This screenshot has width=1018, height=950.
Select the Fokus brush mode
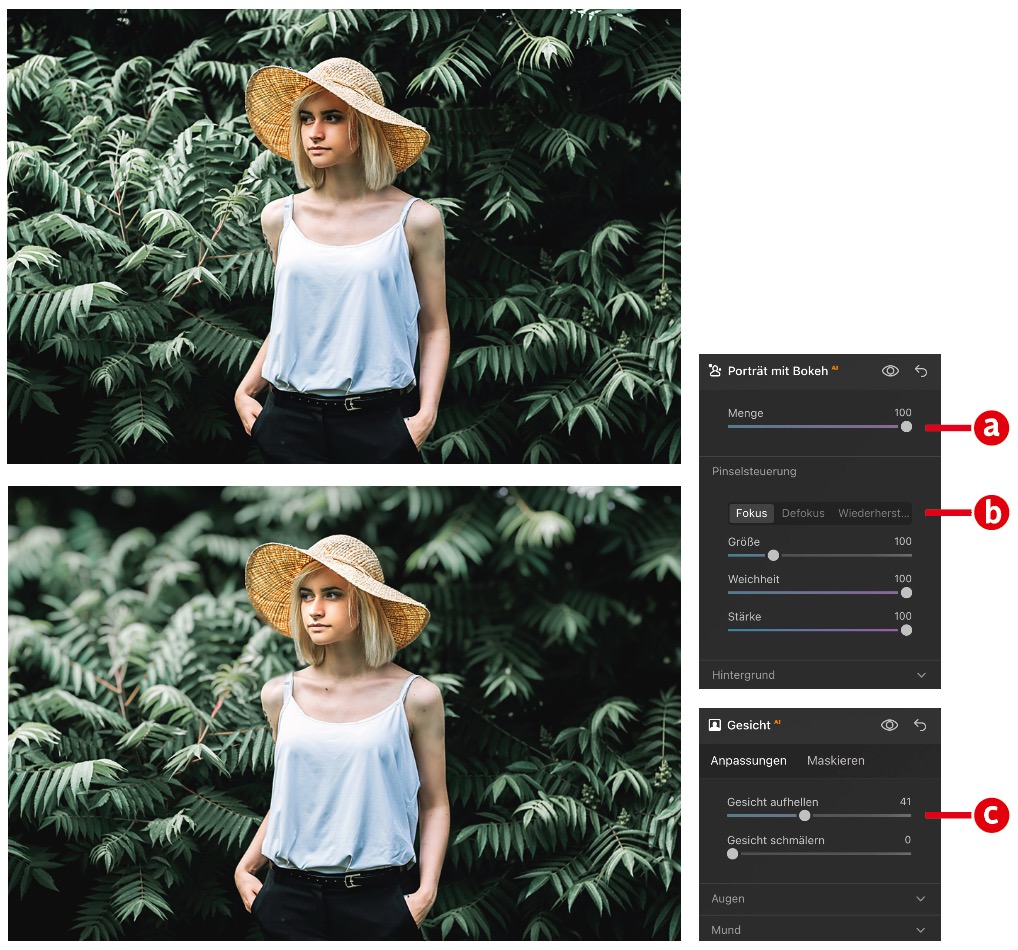pos(751,513)
